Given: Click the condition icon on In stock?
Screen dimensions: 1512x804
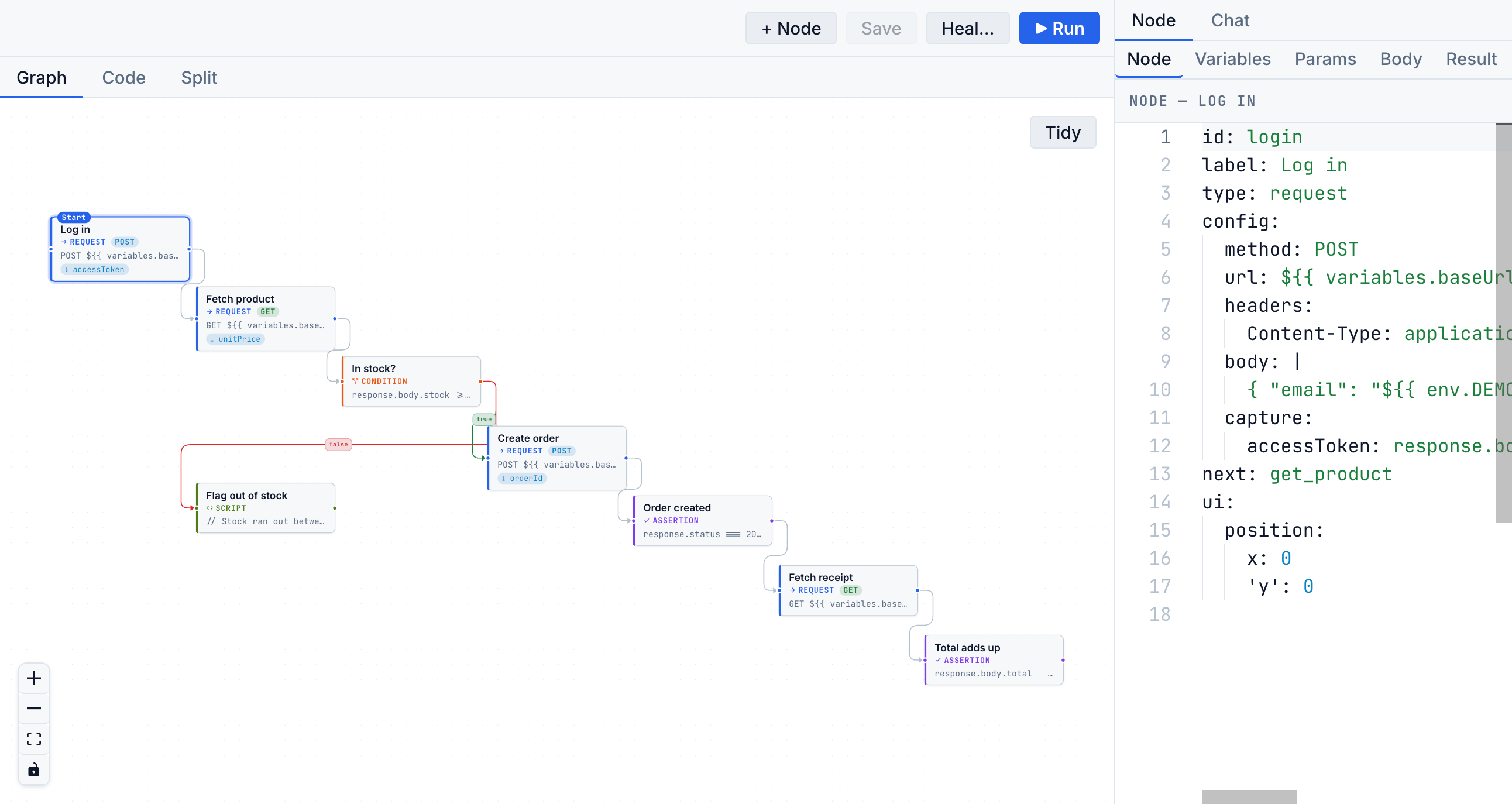Looking at the screenshot, I should click(x=355, y=381).
